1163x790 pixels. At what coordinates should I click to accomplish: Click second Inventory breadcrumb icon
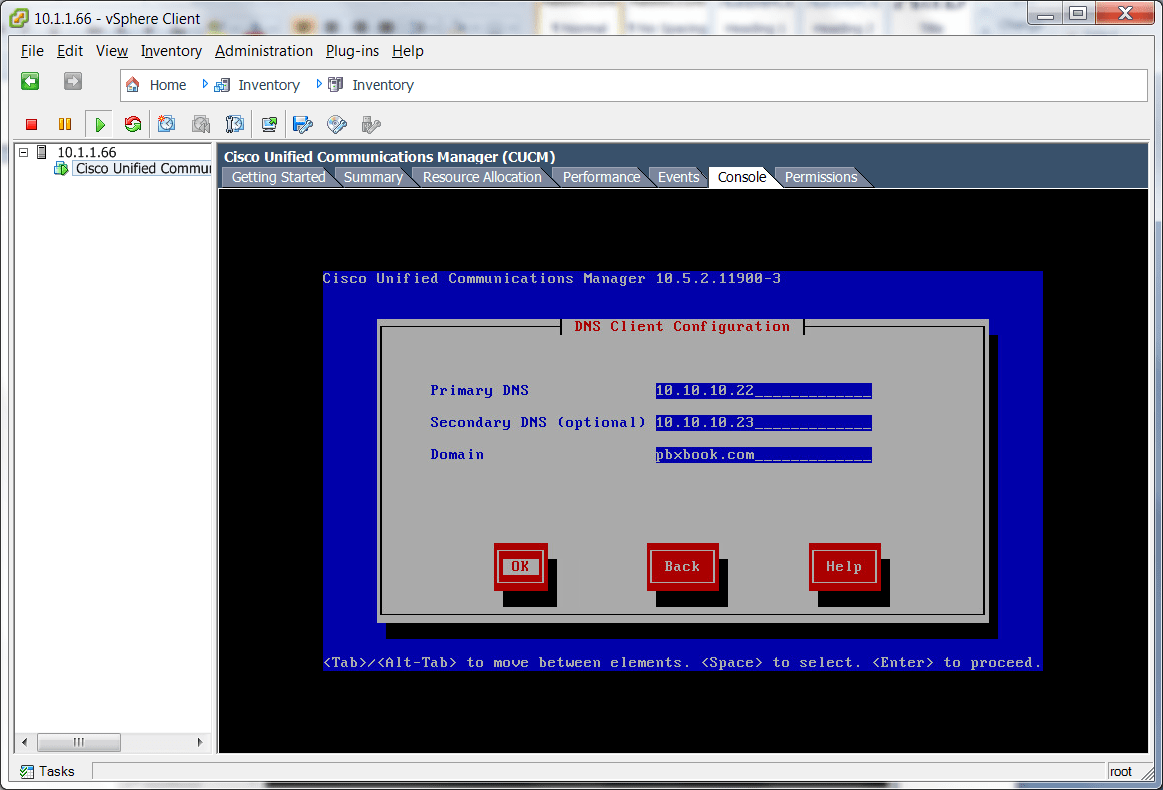[x=336, y=85]
